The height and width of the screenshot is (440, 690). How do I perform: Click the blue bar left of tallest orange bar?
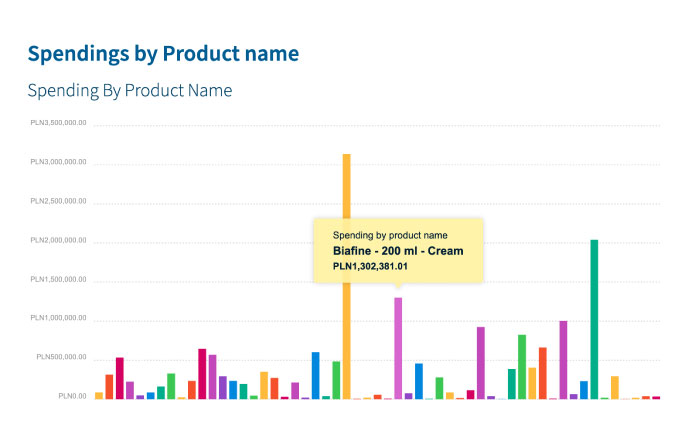pyautogui.click(x=315, y=376)
